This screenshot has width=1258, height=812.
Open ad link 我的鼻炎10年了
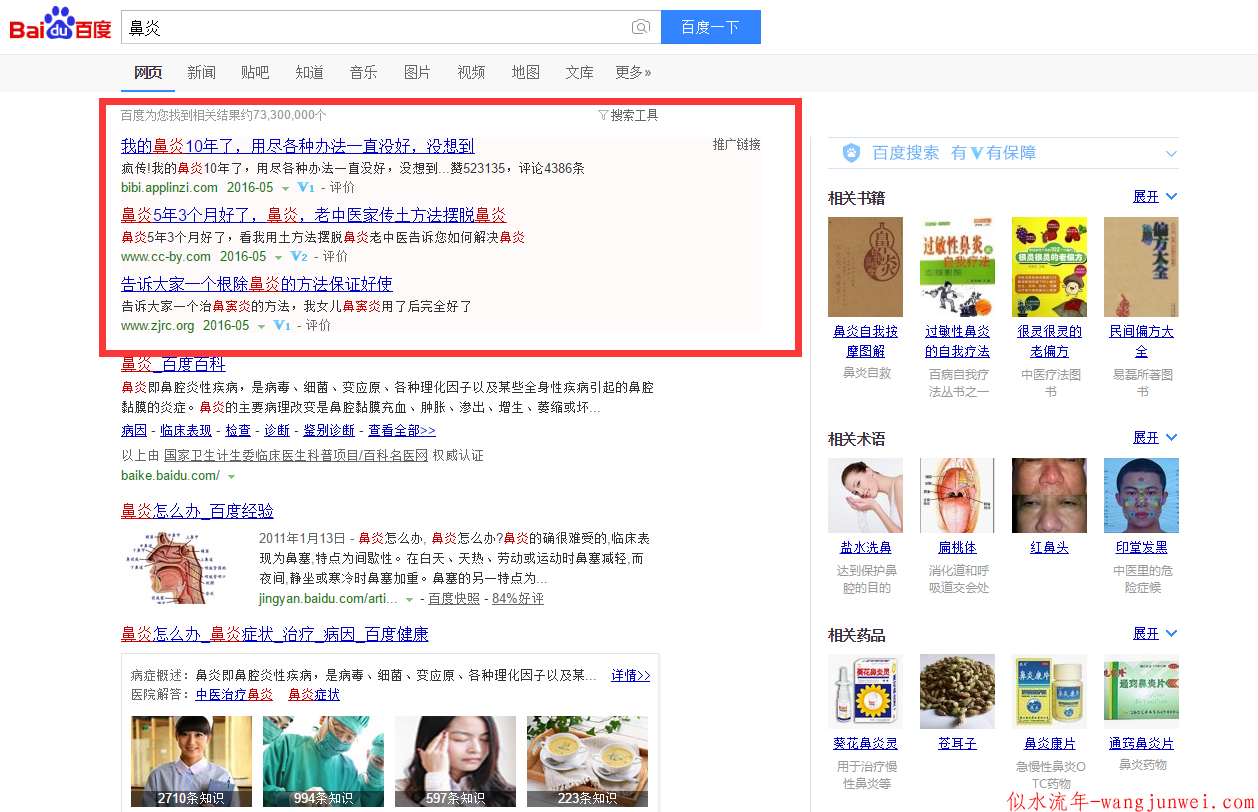coord(298,146)
